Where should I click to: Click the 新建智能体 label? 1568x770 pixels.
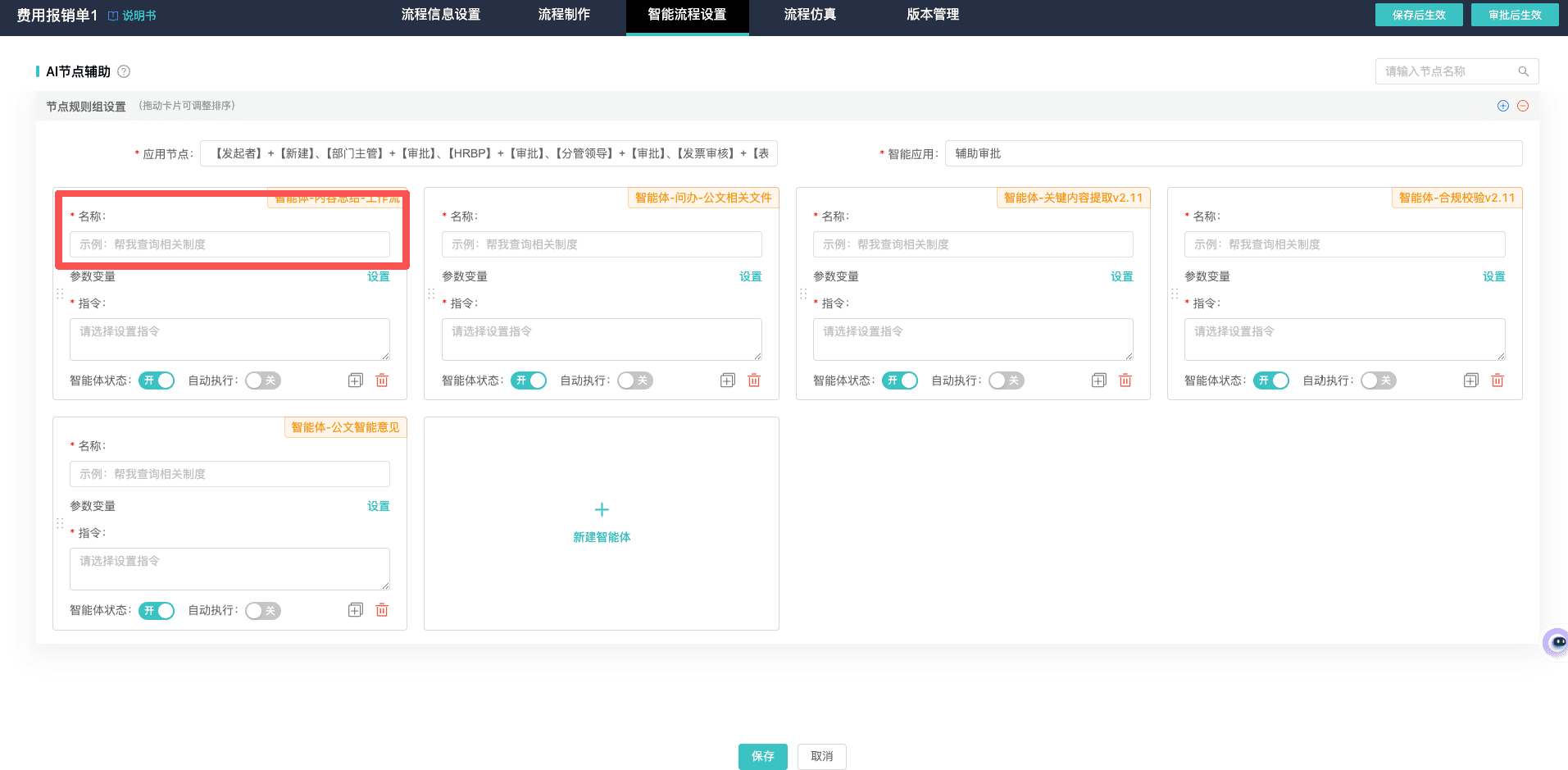coord(602,537)
